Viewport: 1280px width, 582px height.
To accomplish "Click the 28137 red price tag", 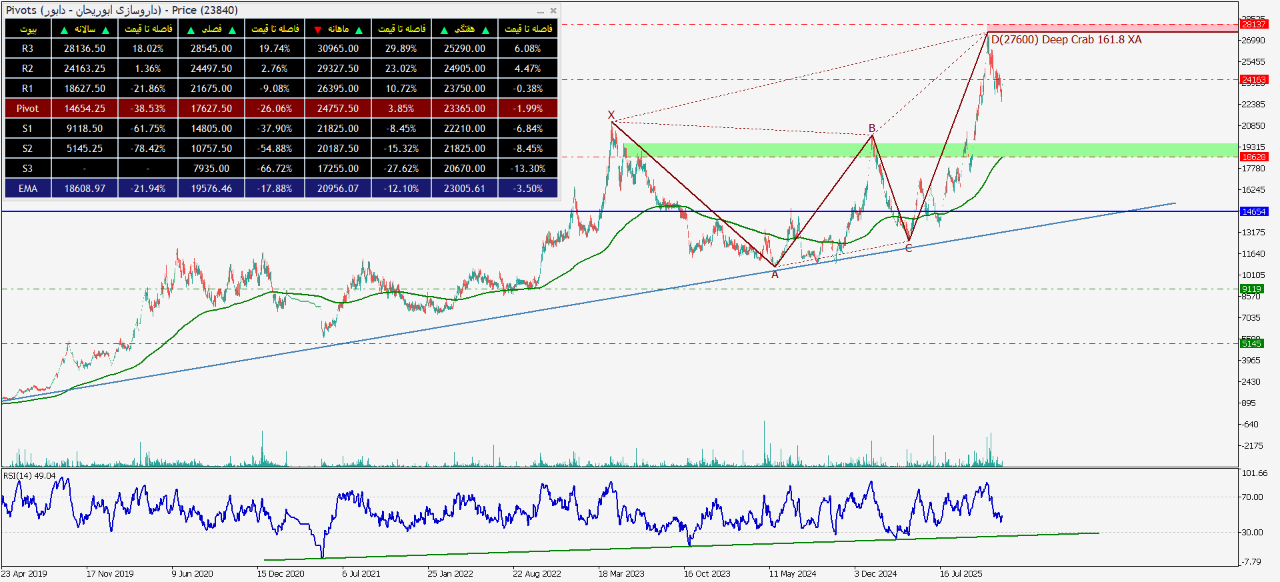I will (x=1251, y=25).
